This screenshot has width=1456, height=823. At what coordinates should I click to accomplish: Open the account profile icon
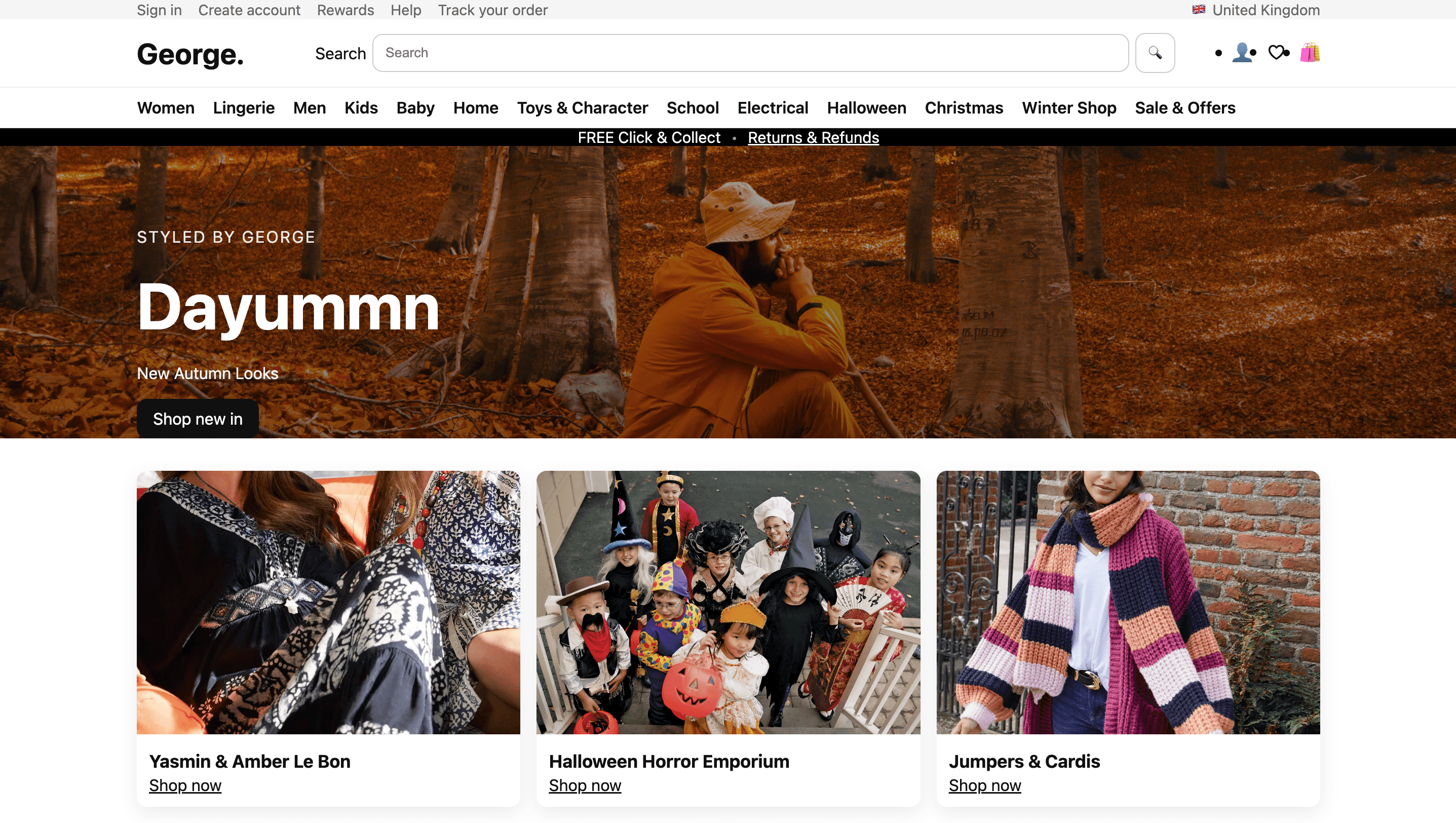click(x=1242, y=53)
